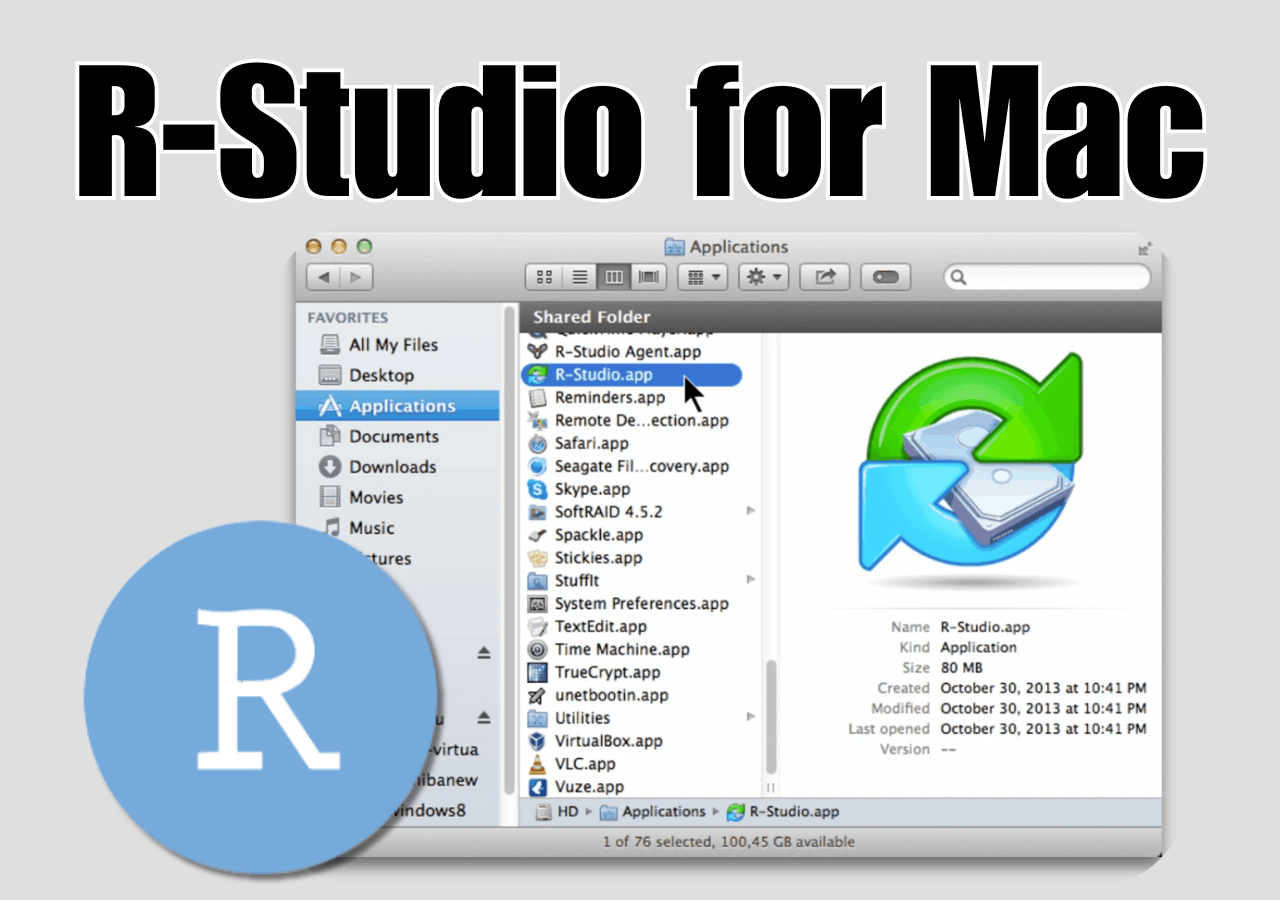
Task: Click the large R-Studio preview icon
Action: coord(971,470)
